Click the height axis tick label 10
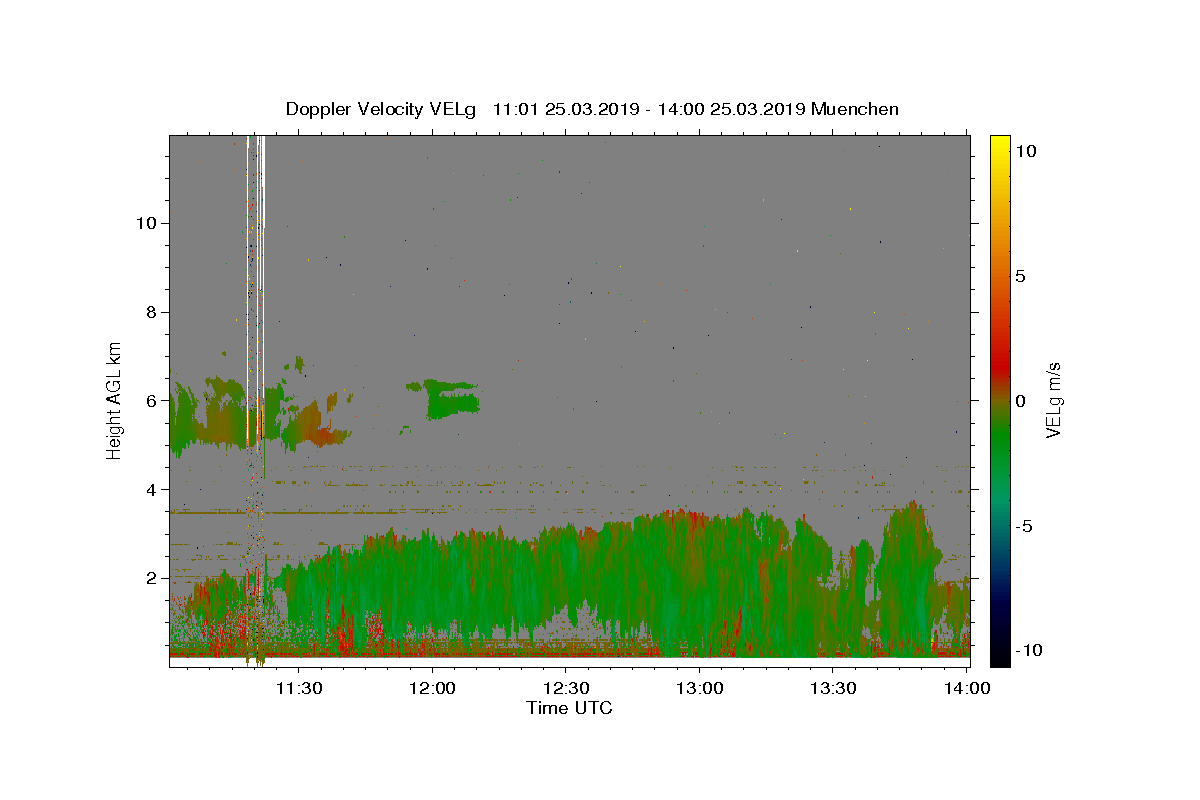This screenshot has width=1200, height=800. (x=146, y=223)
